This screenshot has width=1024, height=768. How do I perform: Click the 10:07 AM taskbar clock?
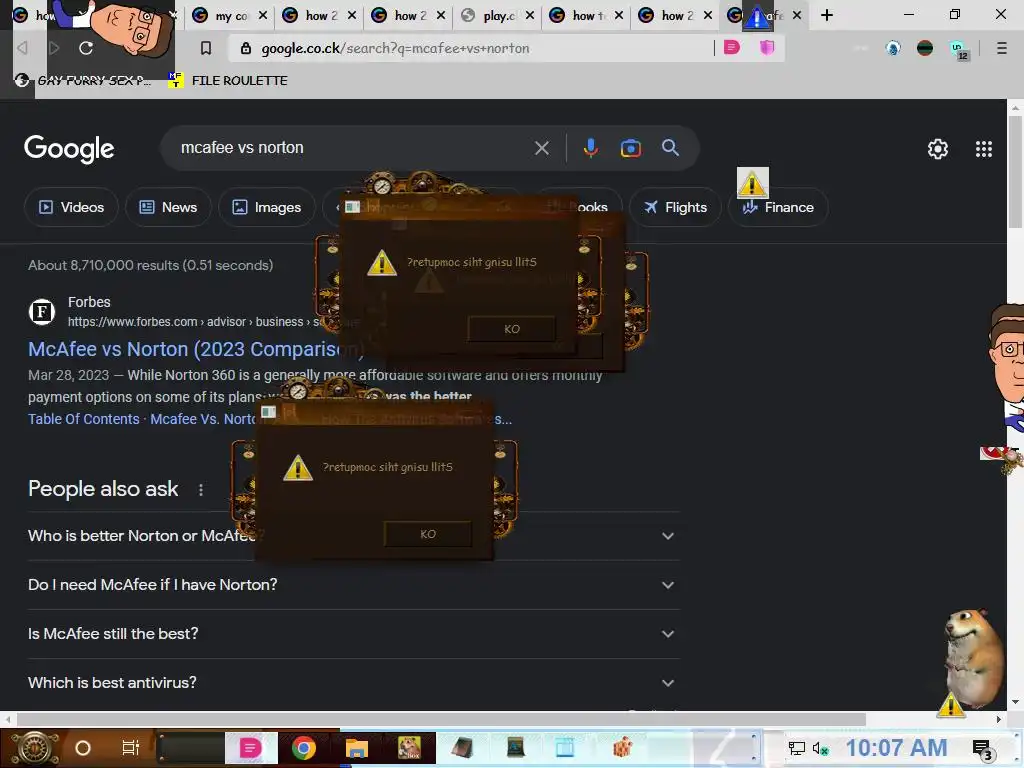(x=896, y=748)
